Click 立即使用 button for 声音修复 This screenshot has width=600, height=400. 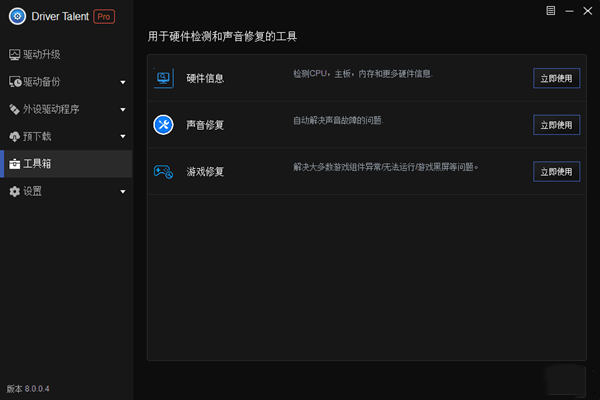[556, 125]
